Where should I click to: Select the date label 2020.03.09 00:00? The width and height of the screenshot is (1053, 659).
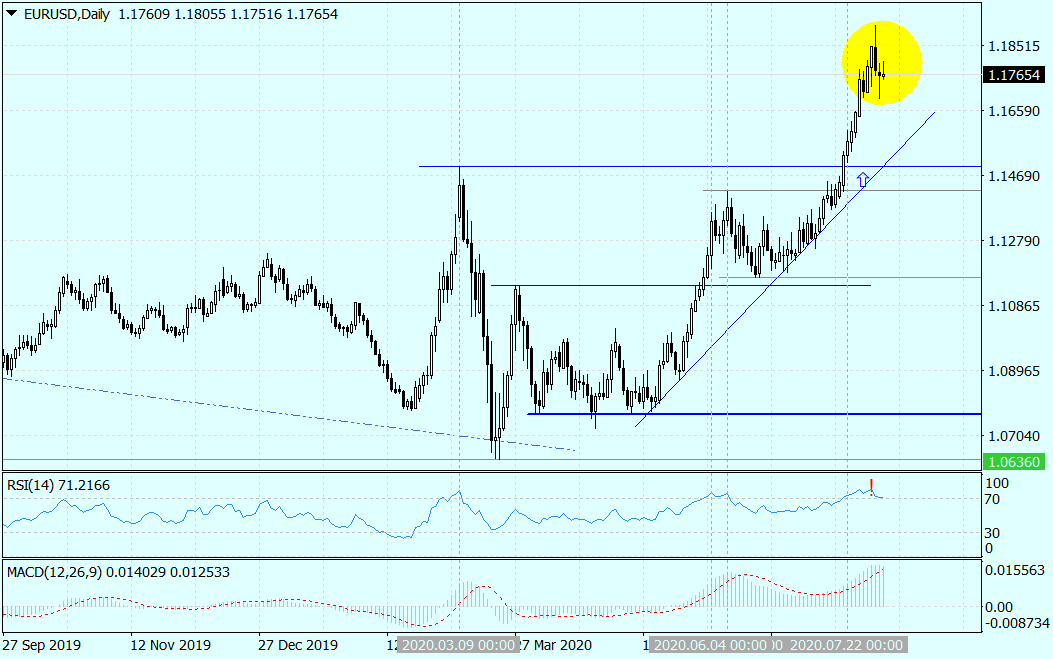click(x=458, y=645)
